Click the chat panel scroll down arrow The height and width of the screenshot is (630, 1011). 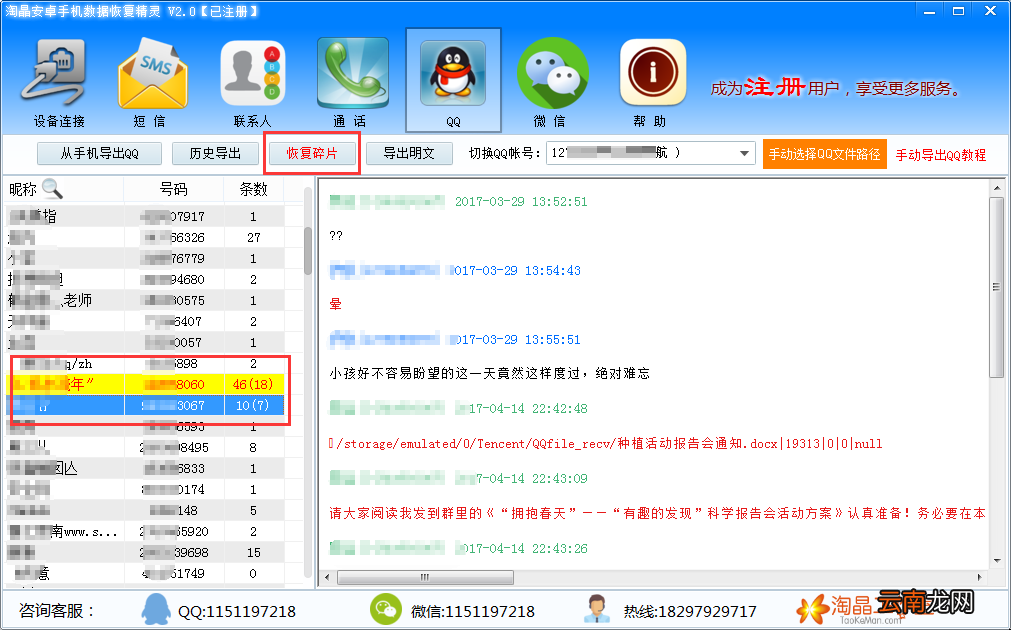[x=997, y=561]
